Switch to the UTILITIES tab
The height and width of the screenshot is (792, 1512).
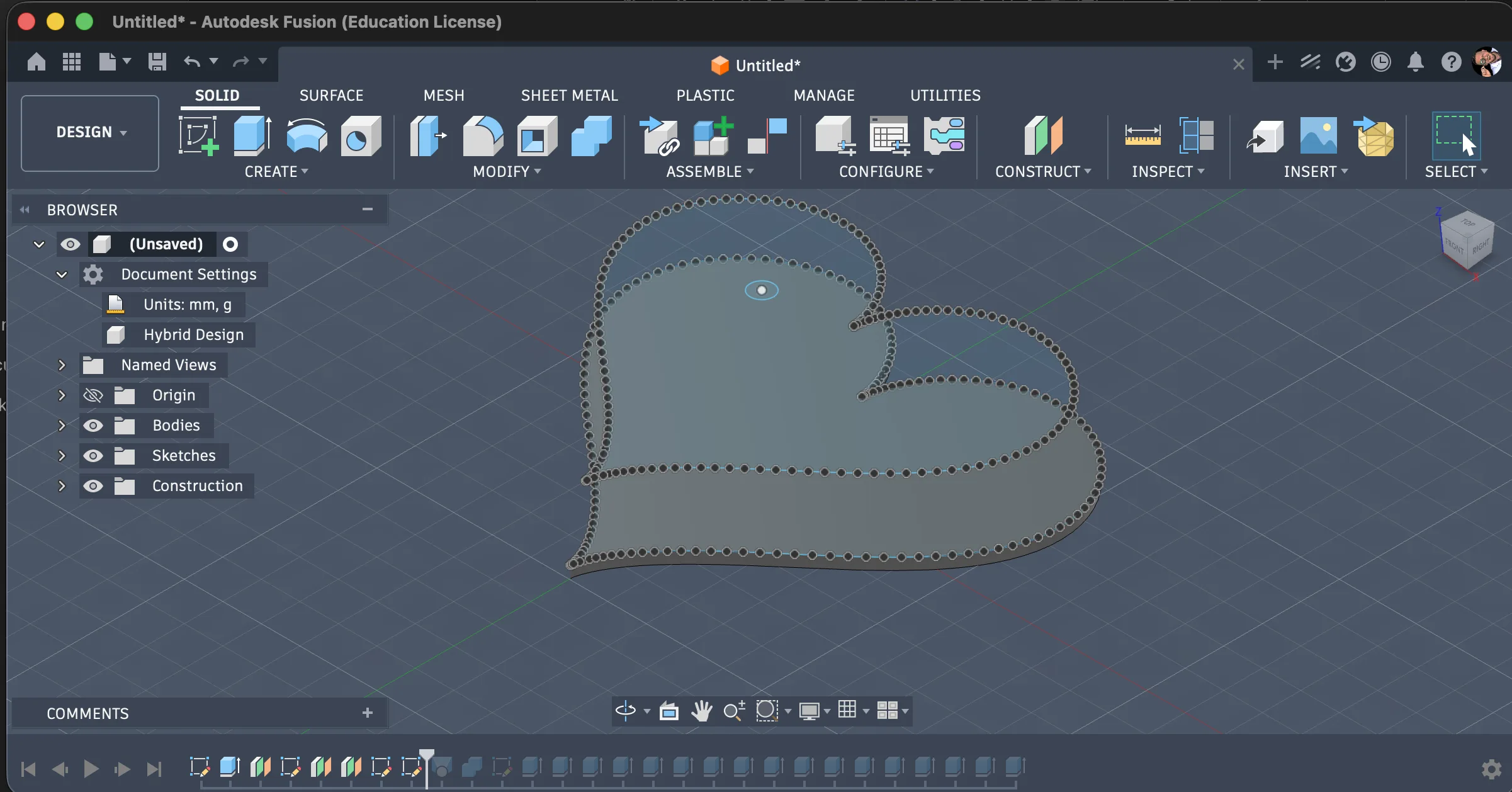tap(945, 95)
